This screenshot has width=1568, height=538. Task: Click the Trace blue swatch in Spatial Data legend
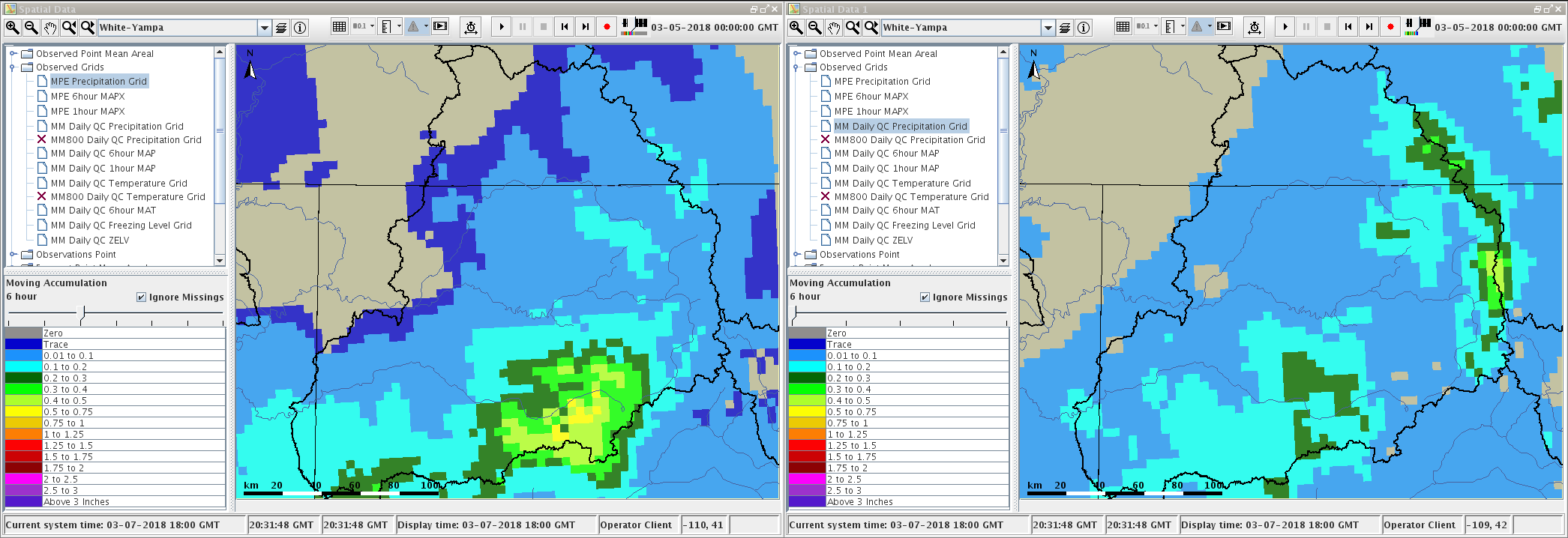[23, 345]
